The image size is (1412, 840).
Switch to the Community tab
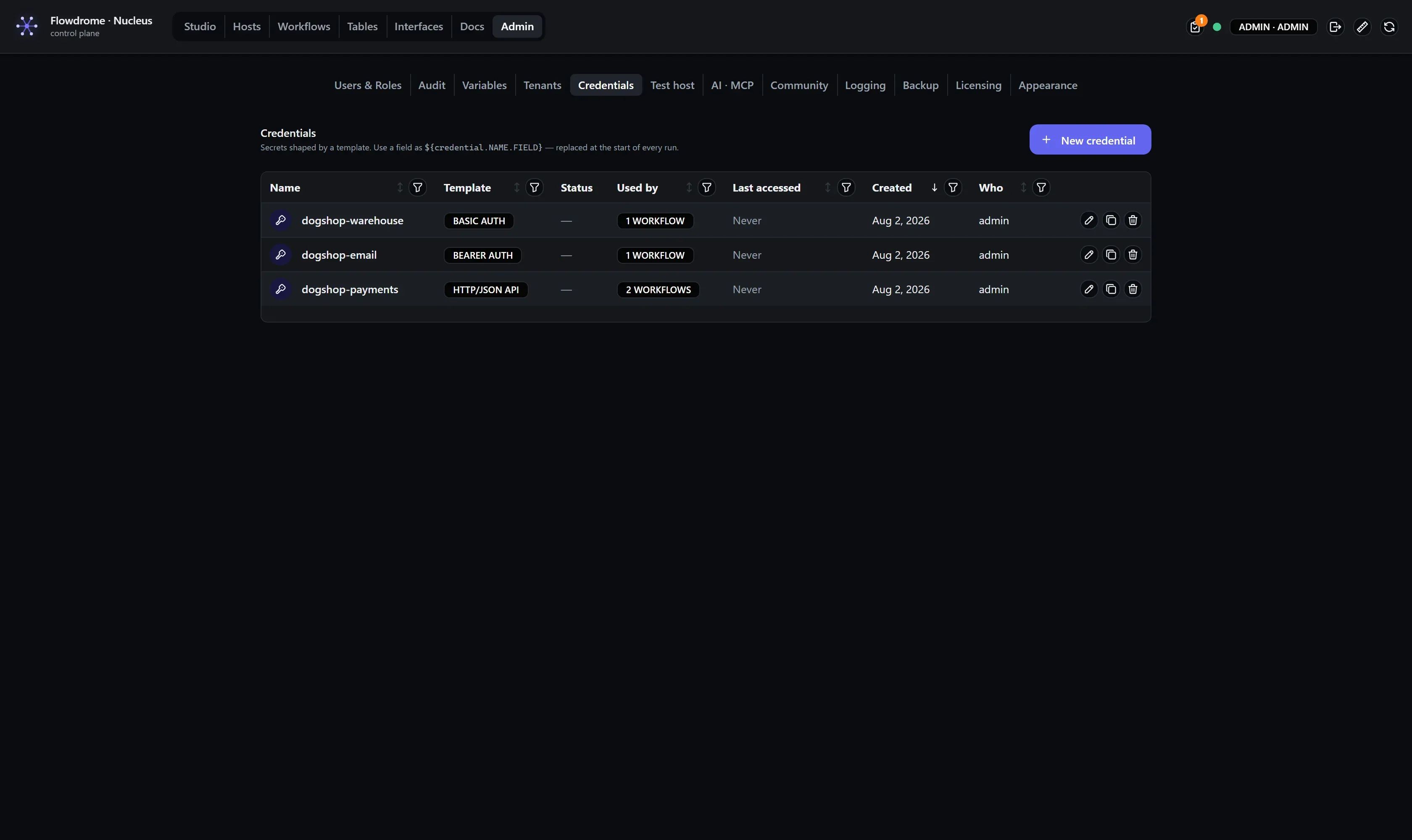click(798, 85)
